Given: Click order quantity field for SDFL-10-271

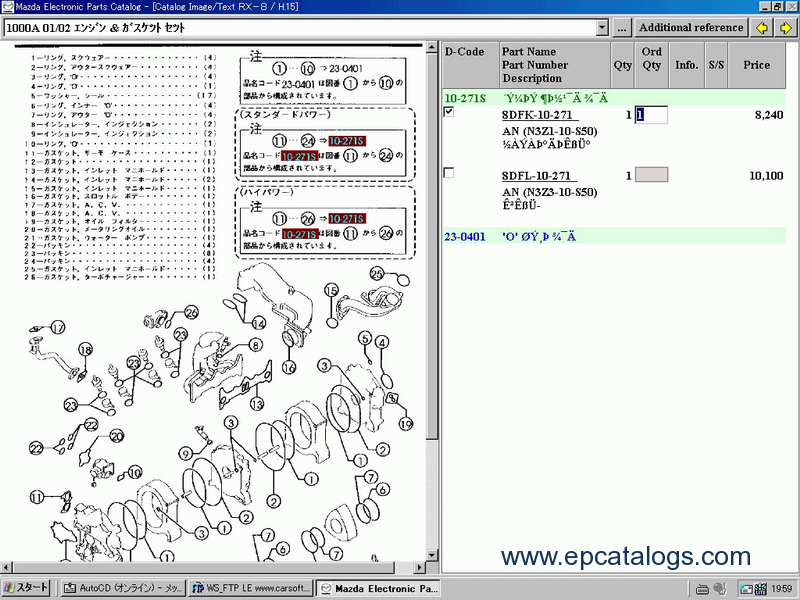Looking at the screenshot, I should (651, 175).
